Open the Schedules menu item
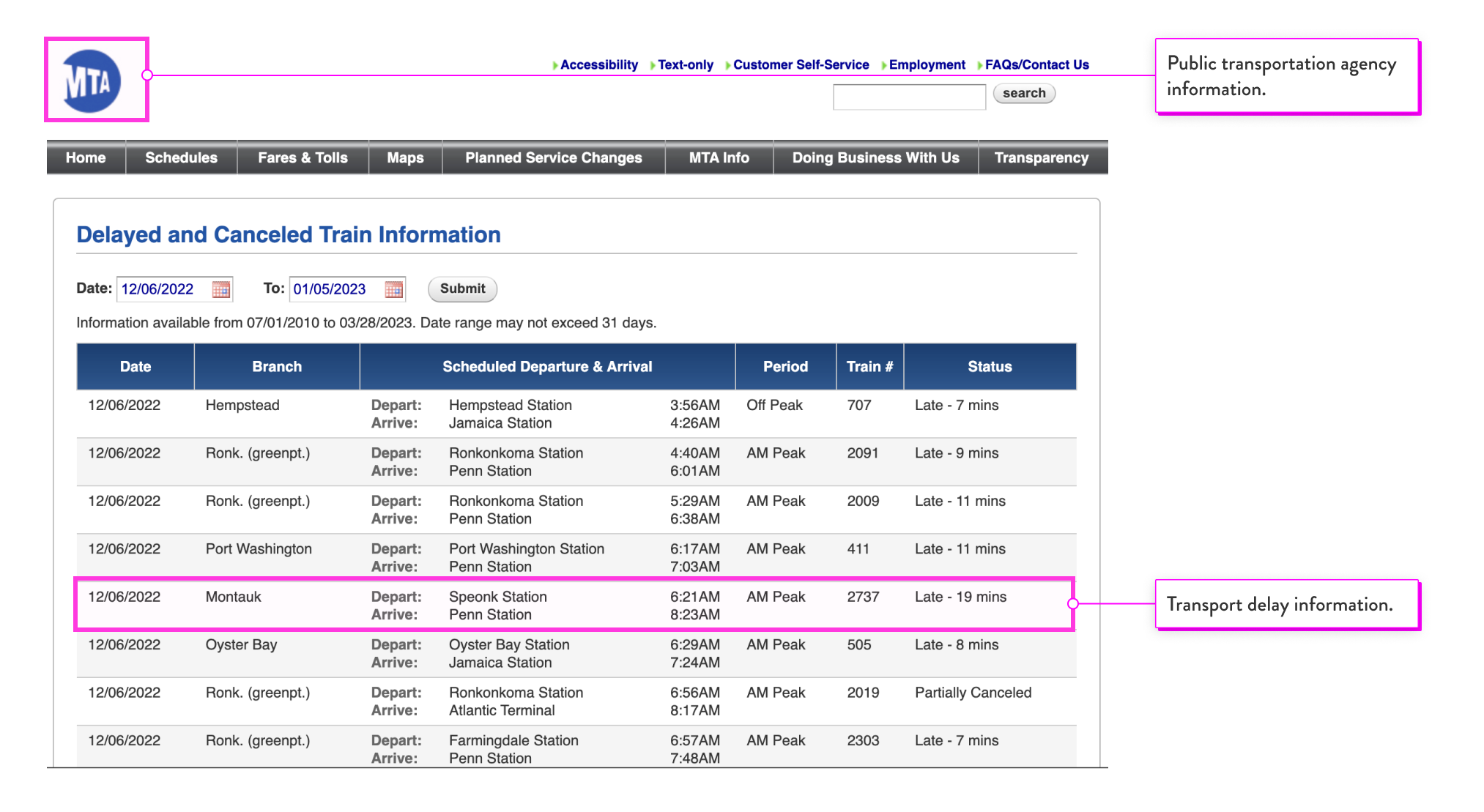The image size is (1484, 812). pos(181,157)
